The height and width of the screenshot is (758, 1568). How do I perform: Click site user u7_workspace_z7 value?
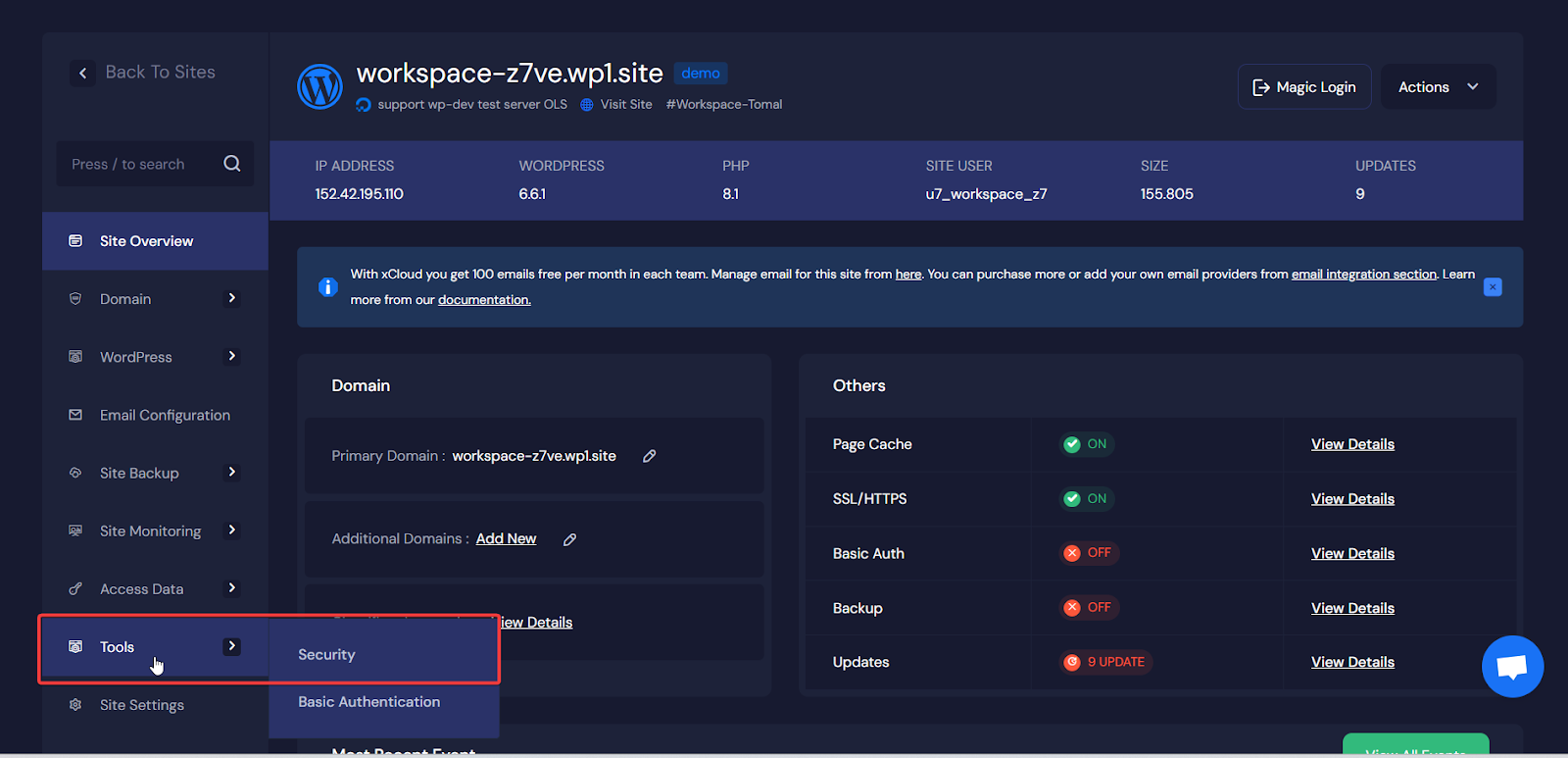(x=987, y=194)
